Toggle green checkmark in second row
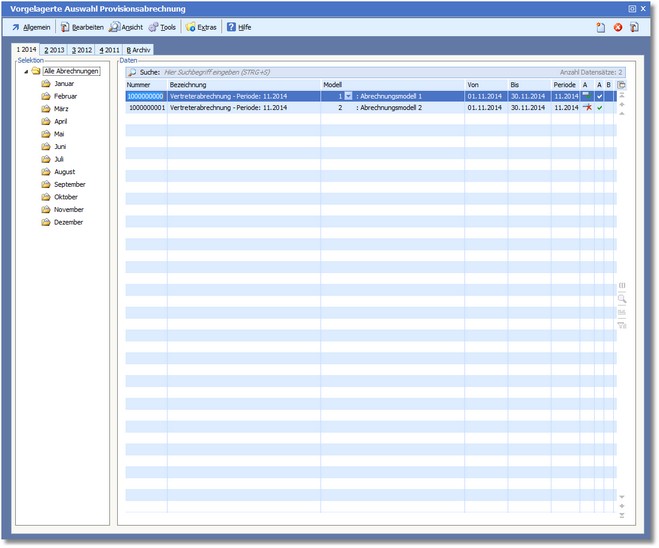The image size is (659, 548). pos(600,107)
